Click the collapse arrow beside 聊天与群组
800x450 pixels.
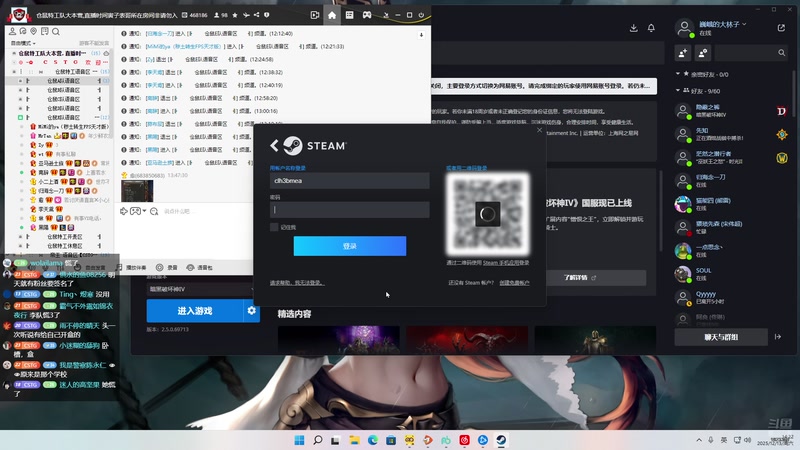pos(778,337)
